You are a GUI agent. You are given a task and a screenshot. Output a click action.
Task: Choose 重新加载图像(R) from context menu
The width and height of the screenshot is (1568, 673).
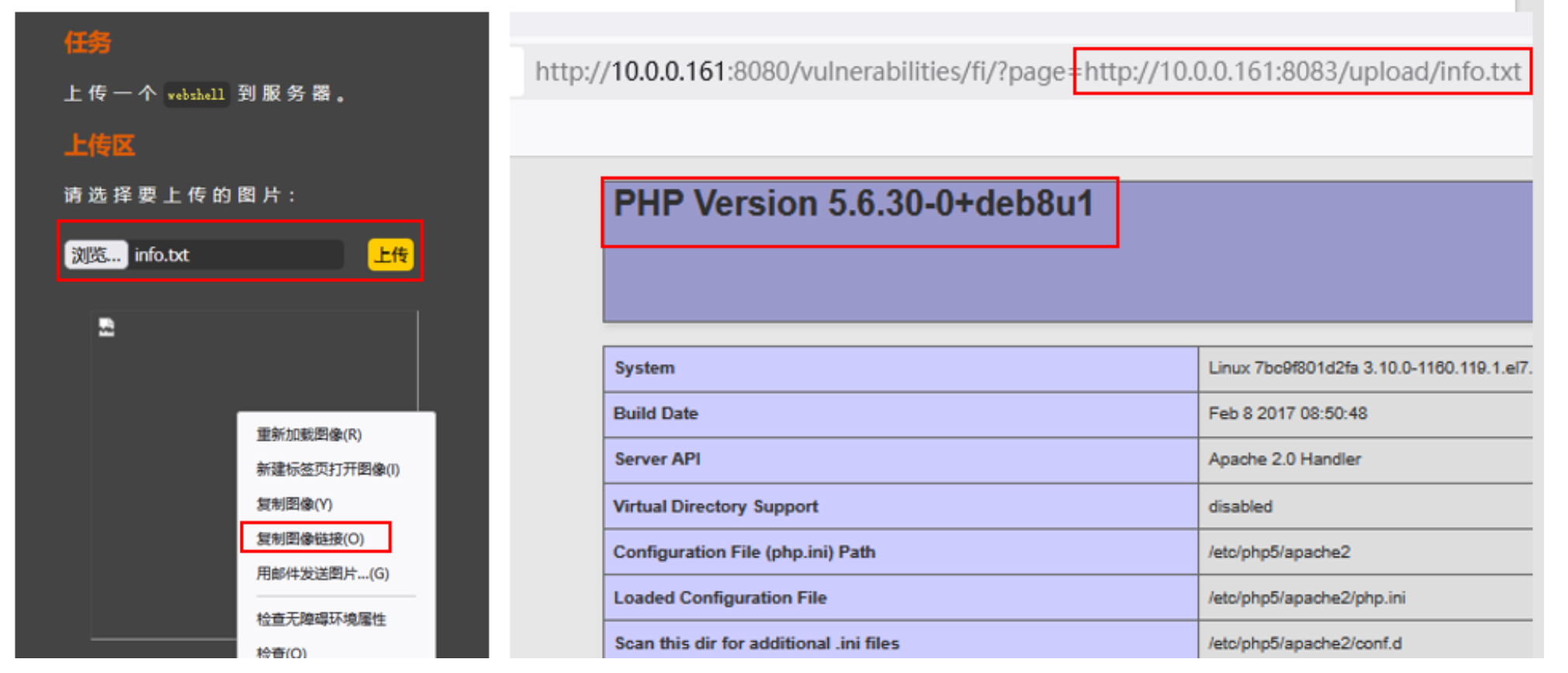click(x=309, y=434)
